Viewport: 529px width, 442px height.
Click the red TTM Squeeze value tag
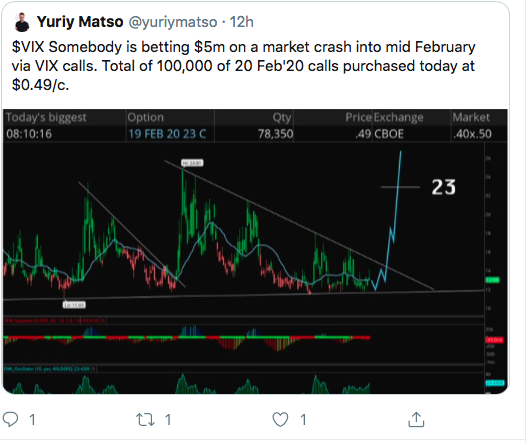pos(494,340)
